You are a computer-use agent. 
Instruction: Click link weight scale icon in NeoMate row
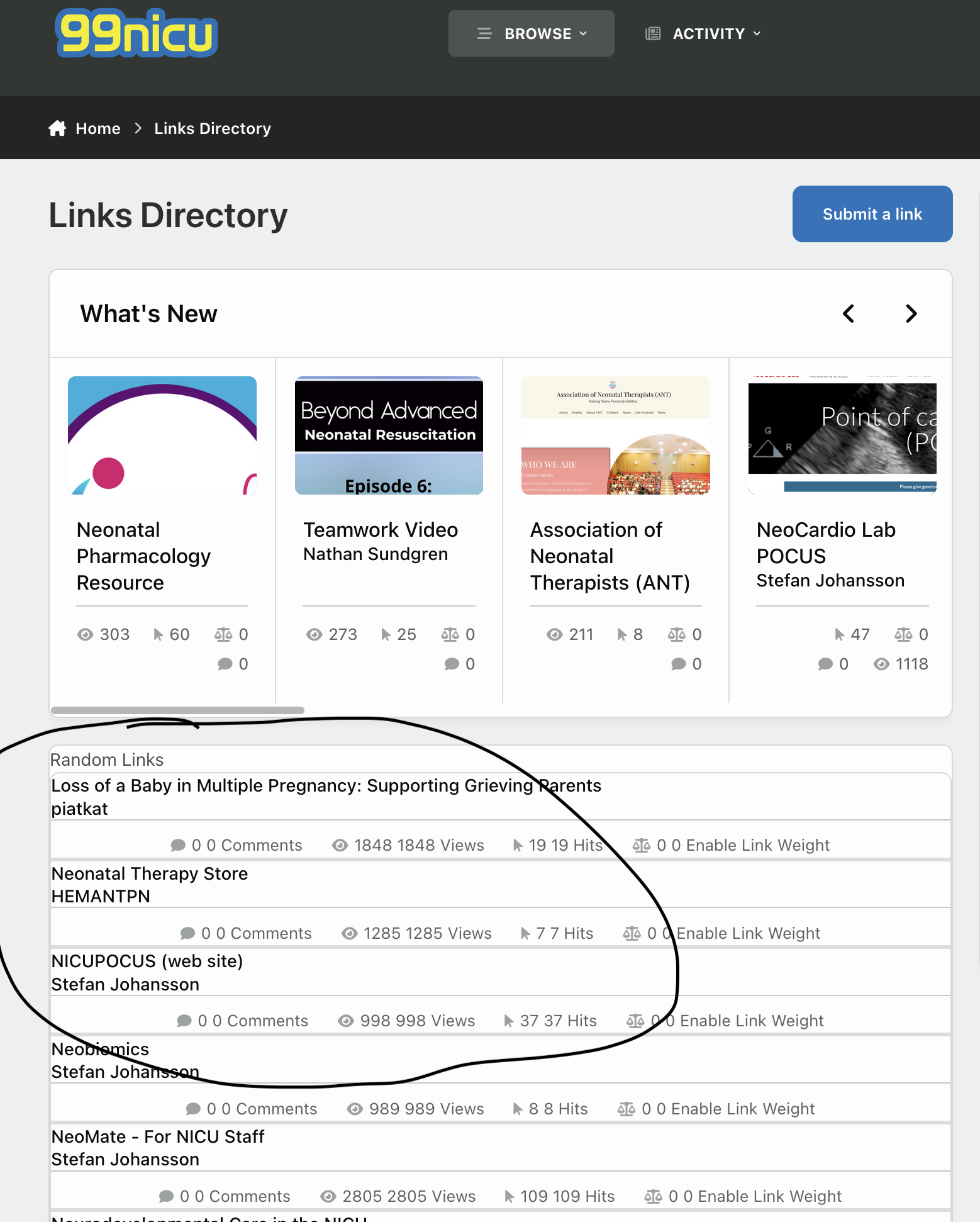pos(654,1196)
